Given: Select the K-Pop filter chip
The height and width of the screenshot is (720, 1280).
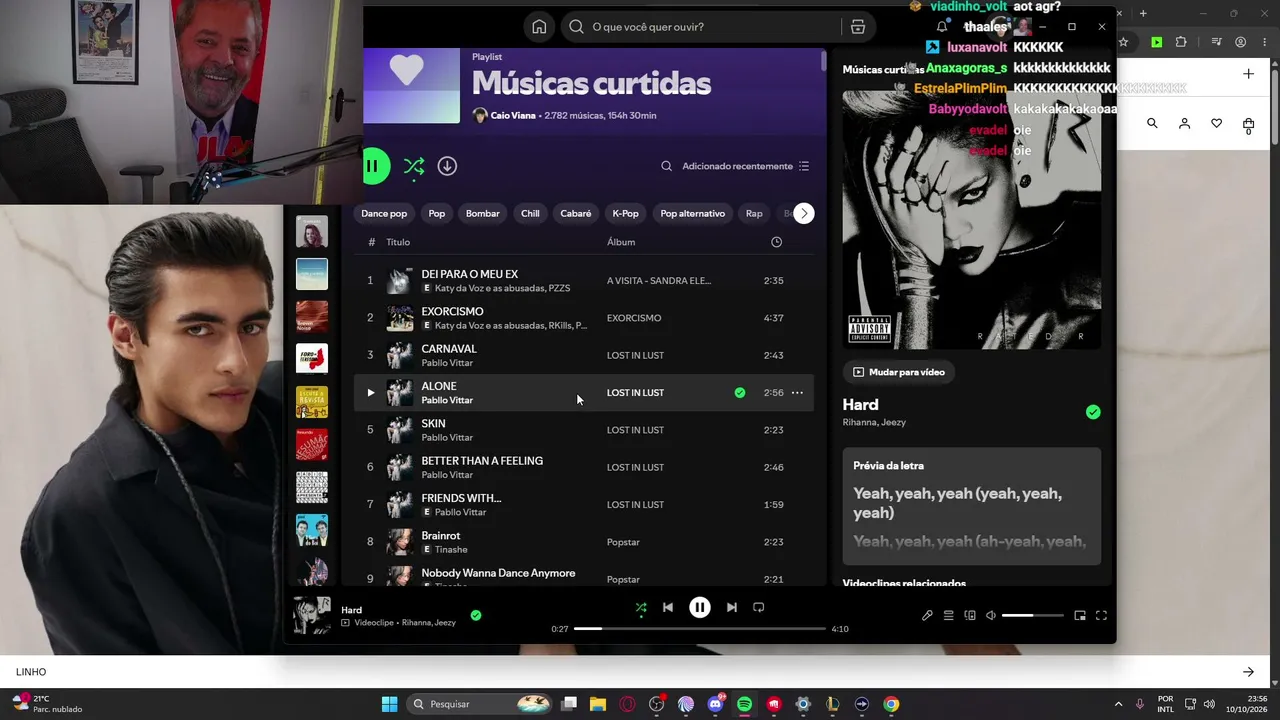Looking at the screenshot, I should 625,213.
